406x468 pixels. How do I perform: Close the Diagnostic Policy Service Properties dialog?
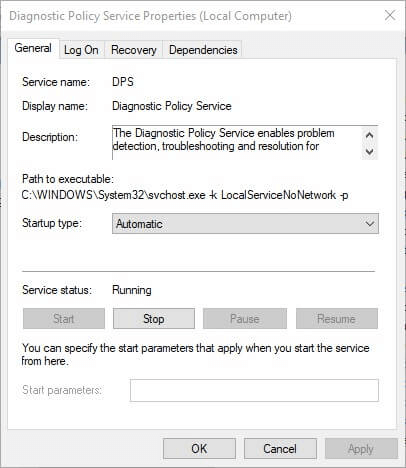390,15
